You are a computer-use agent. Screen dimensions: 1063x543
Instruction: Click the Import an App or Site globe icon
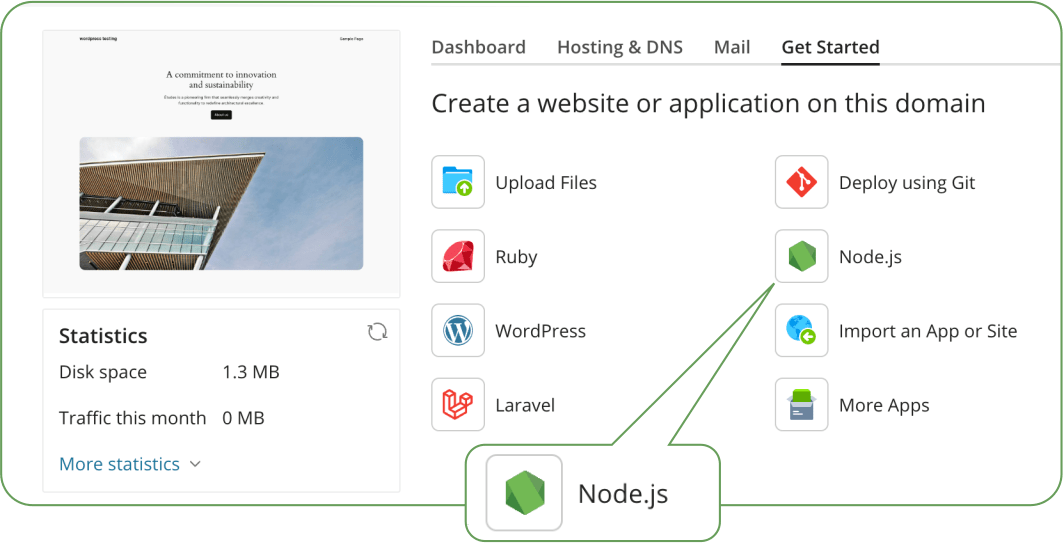pos(801,331)
